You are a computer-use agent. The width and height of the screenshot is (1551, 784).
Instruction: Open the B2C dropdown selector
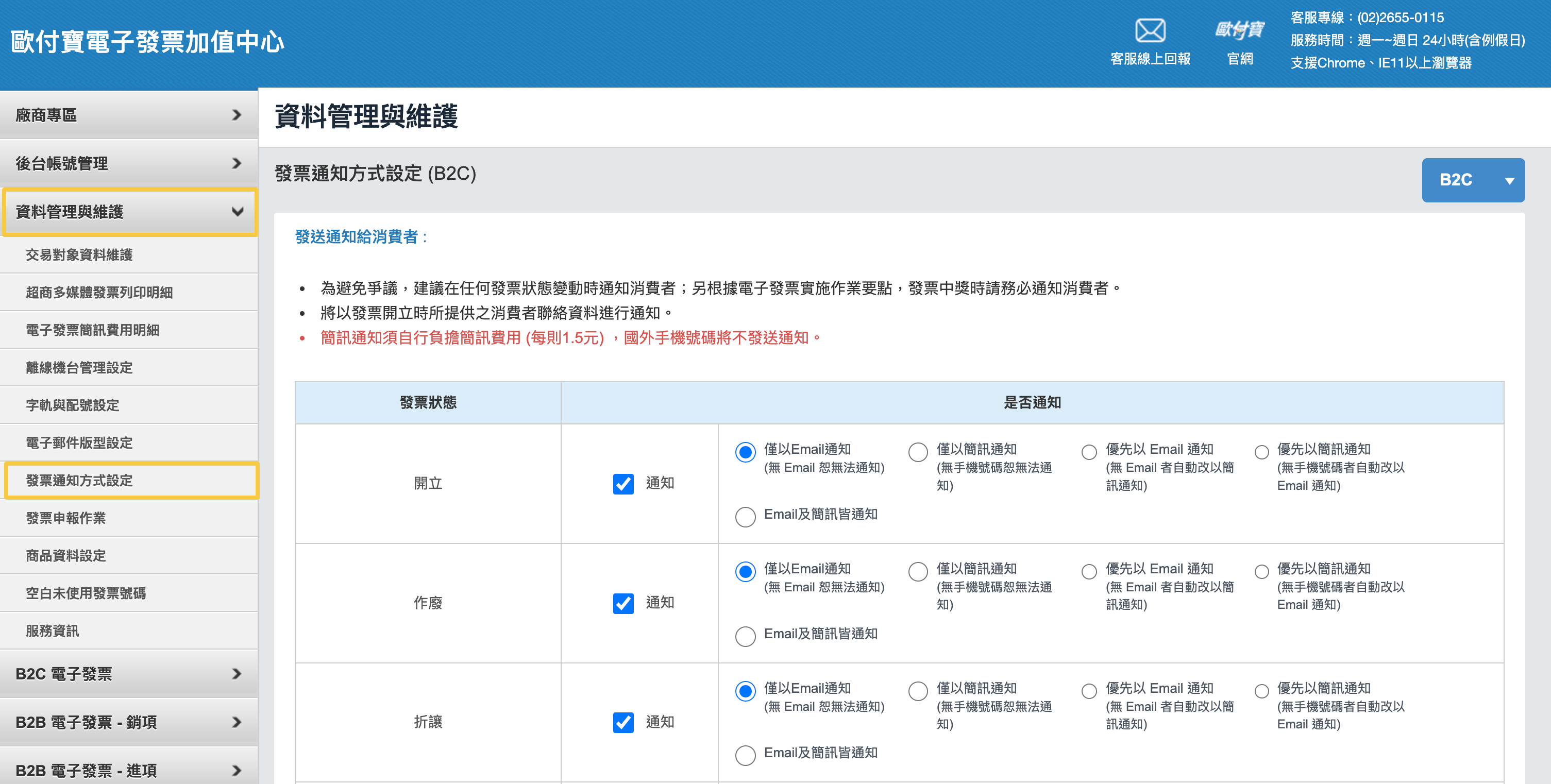[1473, 180]
